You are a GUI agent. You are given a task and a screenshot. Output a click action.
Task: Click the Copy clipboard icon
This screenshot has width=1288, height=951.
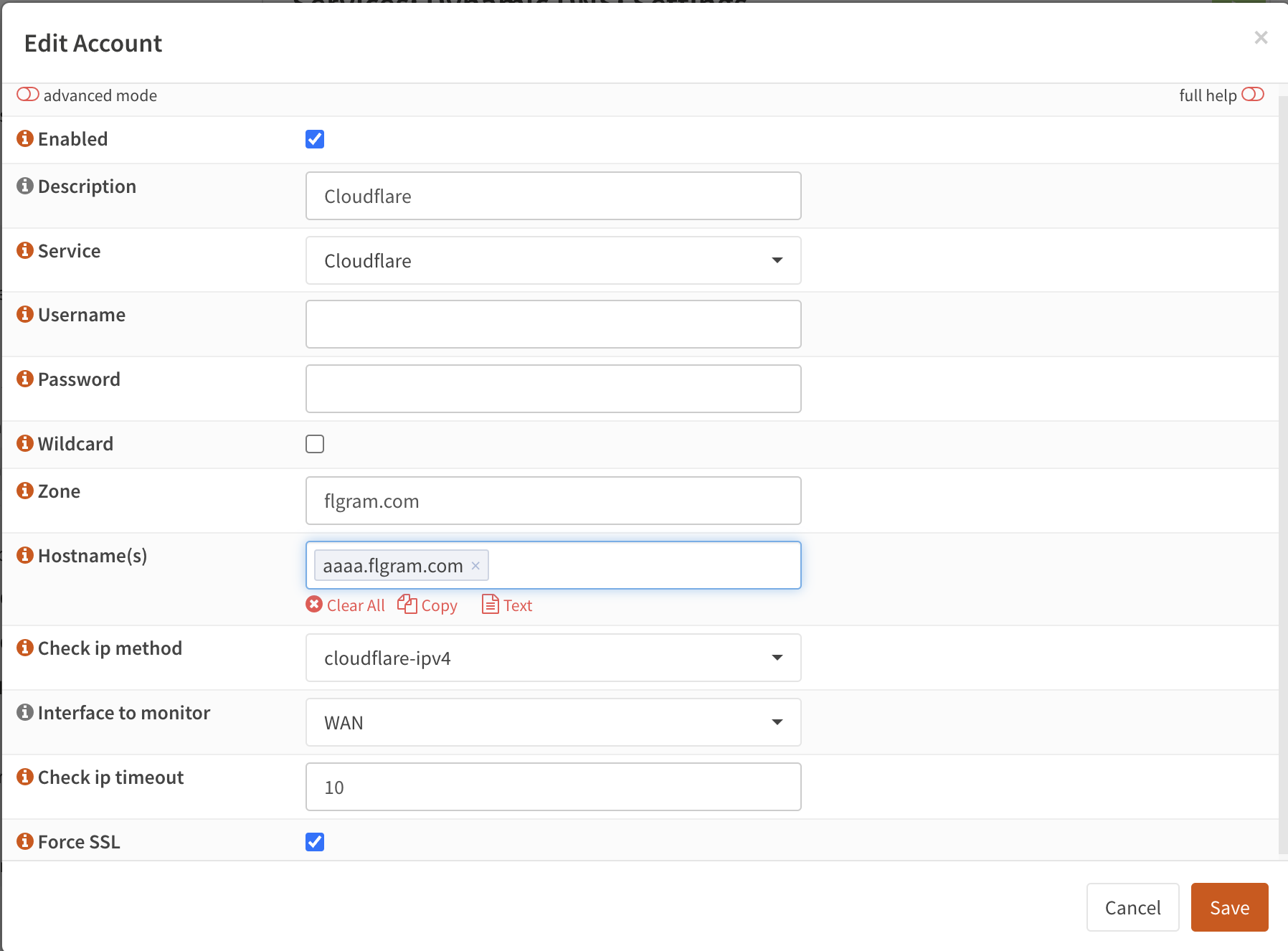(407, 605)
